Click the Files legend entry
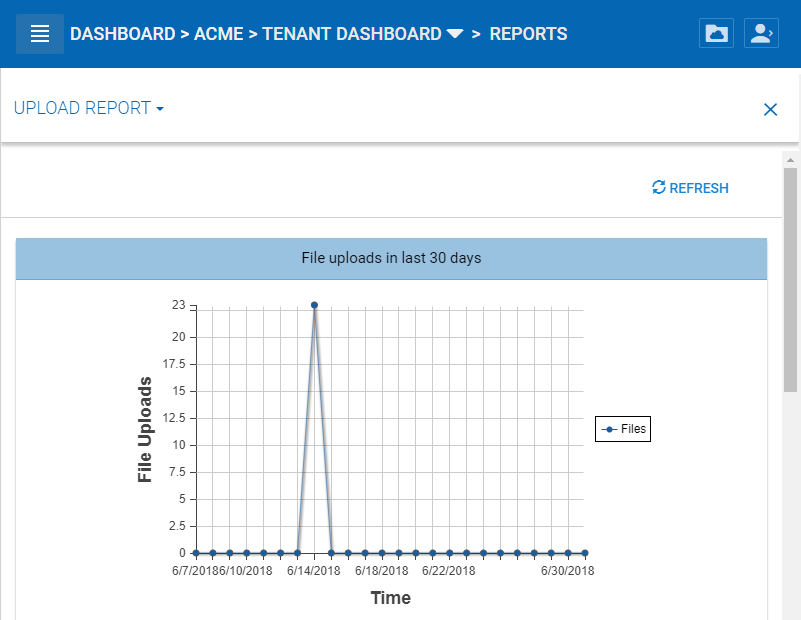The width and height of the screenshot is (801, 620). (623, 429)
